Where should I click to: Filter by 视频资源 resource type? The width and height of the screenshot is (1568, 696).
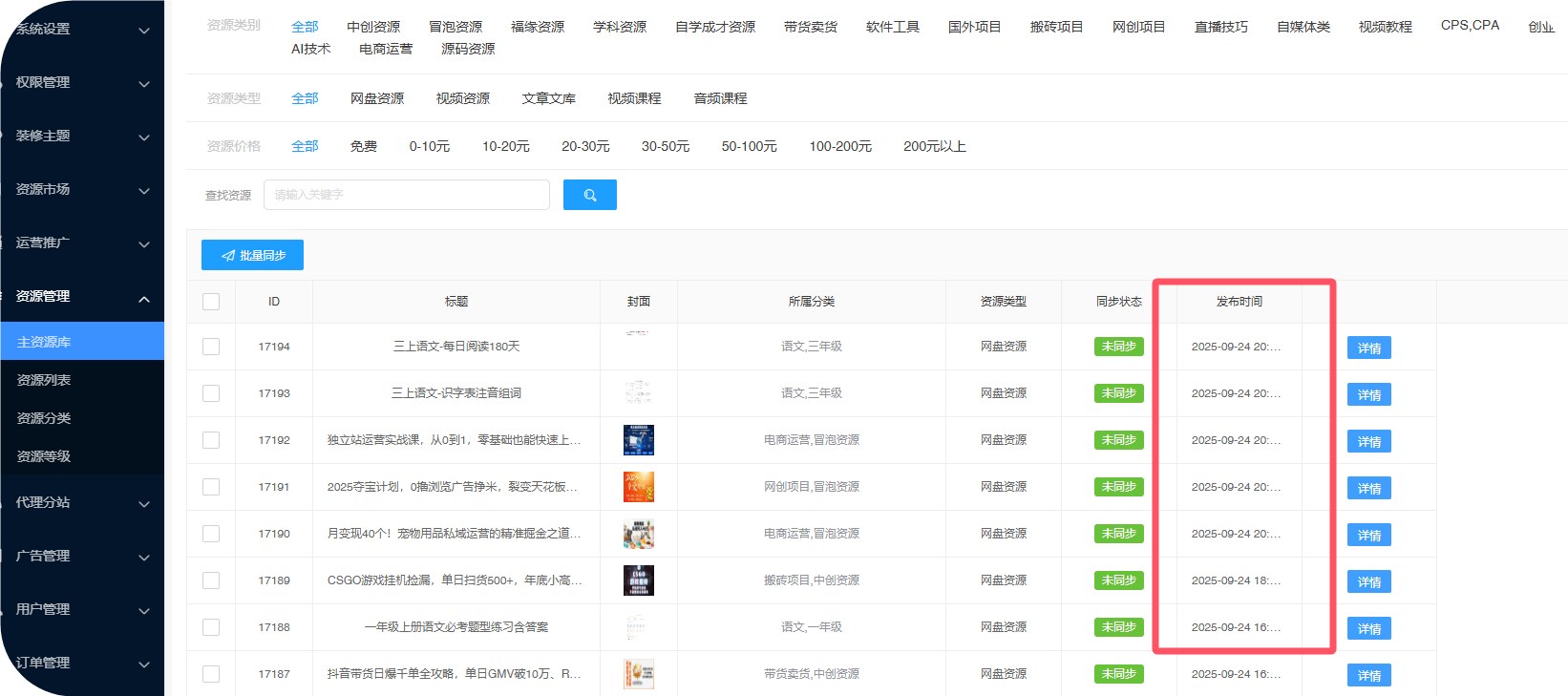tap(462, 98)
